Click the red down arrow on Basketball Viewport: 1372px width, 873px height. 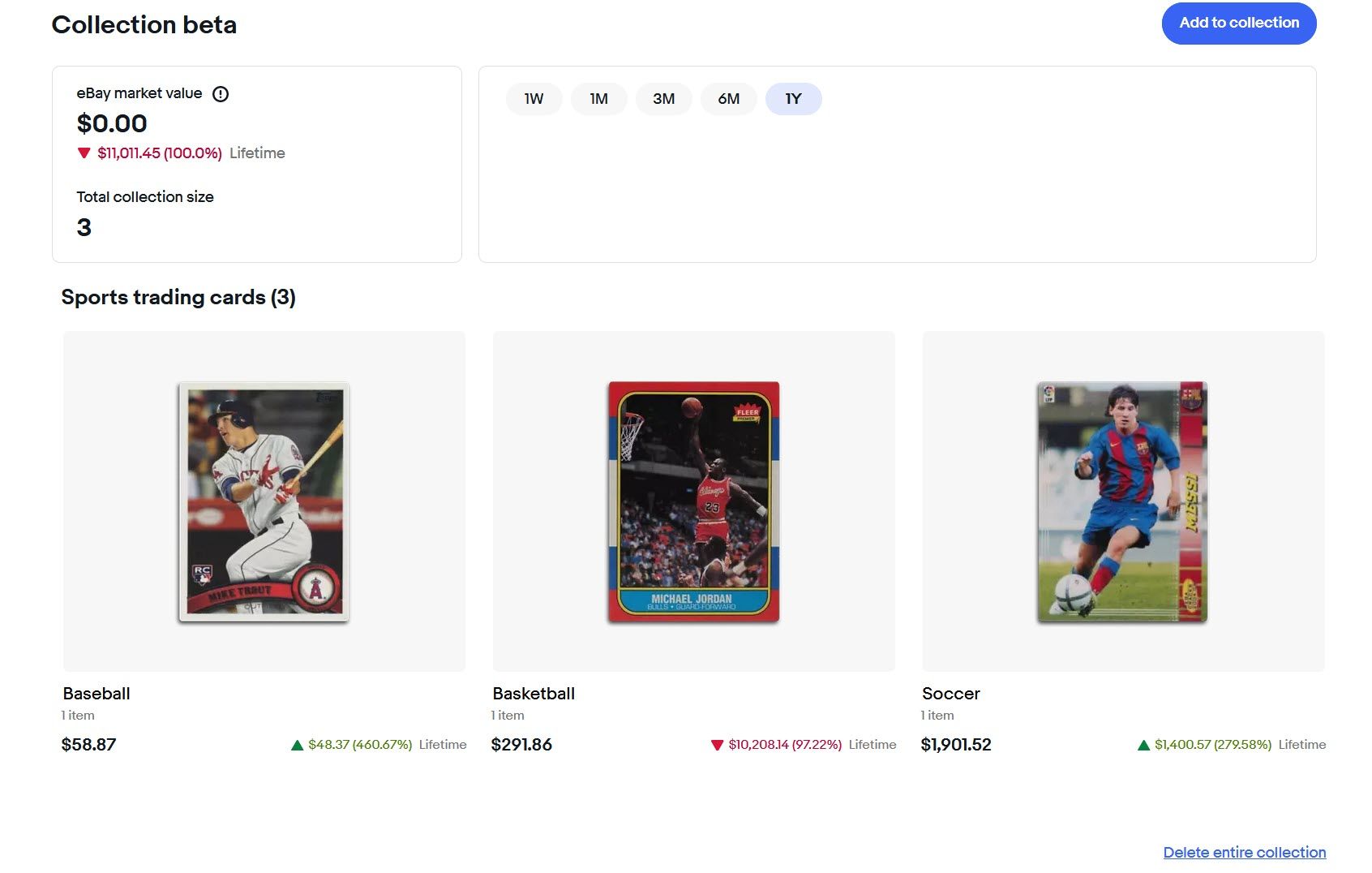click(717, 745)
